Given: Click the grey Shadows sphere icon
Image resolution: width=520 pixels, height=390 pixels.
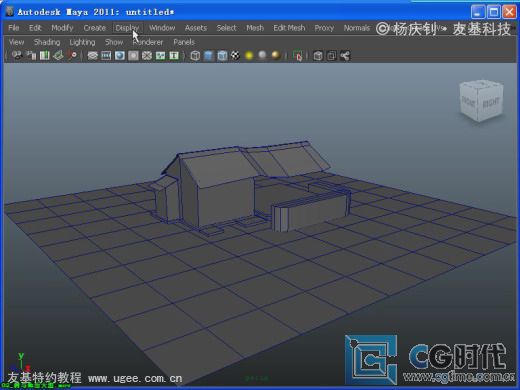Looking at the screenshot, I should click(263, 55).
